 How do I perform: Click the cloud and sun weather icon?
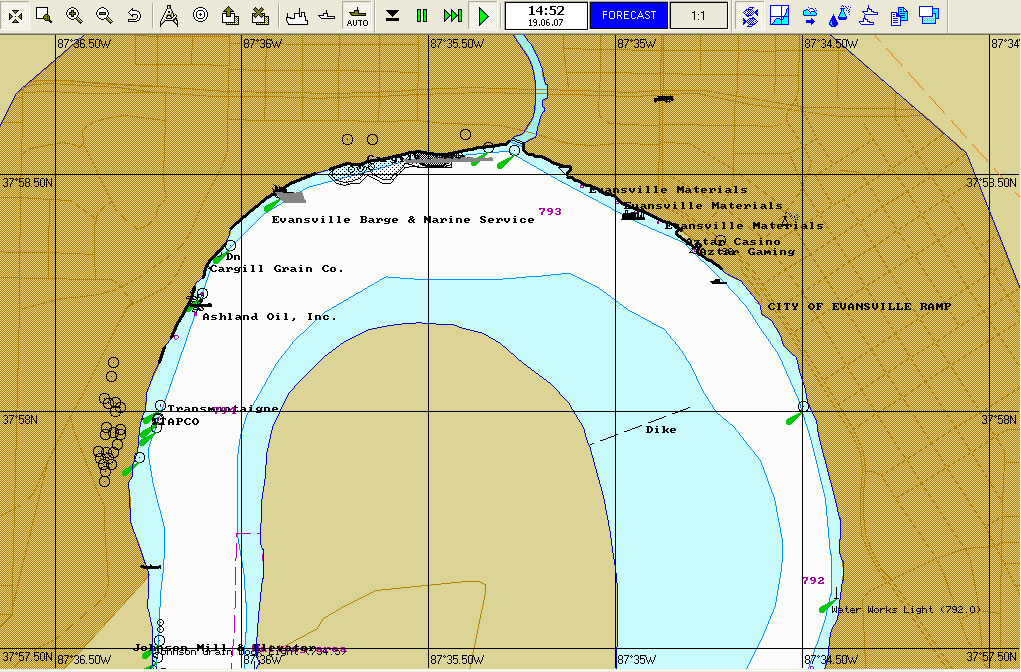pyautogui.click(x=809, y=16)
